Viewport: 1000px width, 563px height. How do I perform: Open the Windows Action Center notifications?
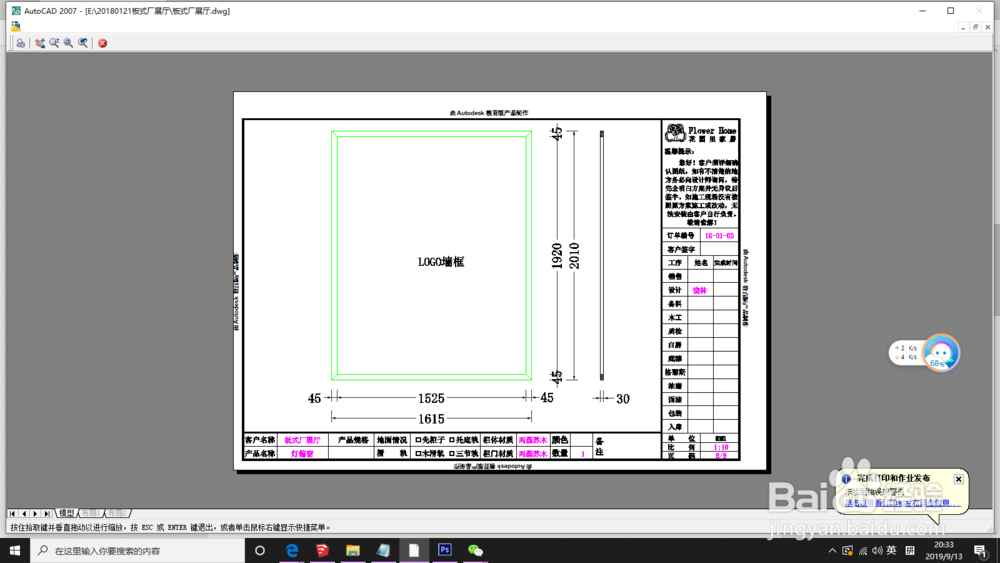pyautogui.click(x=982, y=551)
